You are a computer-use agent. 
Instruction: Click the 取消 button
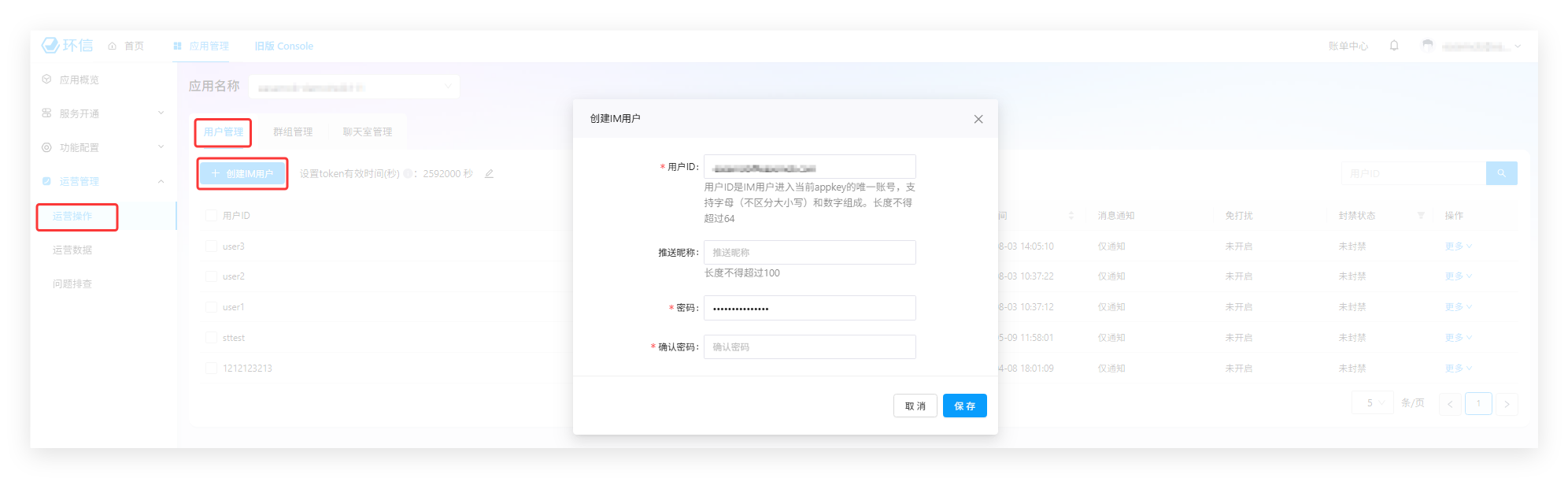tap(915, 406)
